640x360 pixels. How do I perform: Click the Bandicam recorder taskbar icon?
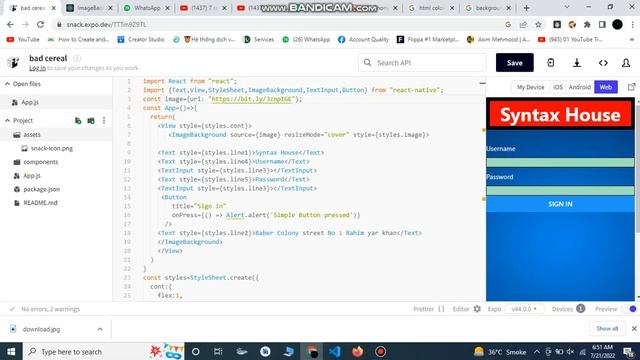(380, 351)
